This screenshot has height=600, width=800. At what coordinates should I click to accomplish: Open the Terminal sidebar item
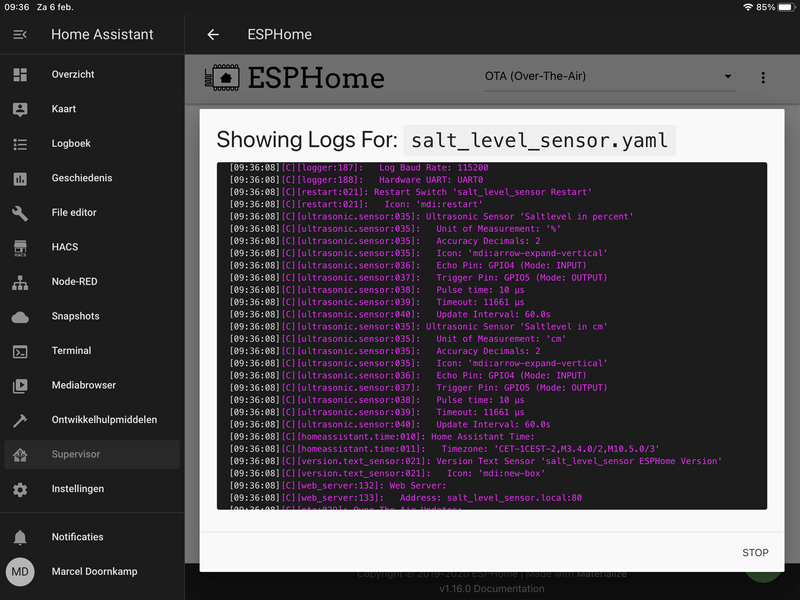tap(71, 351)
